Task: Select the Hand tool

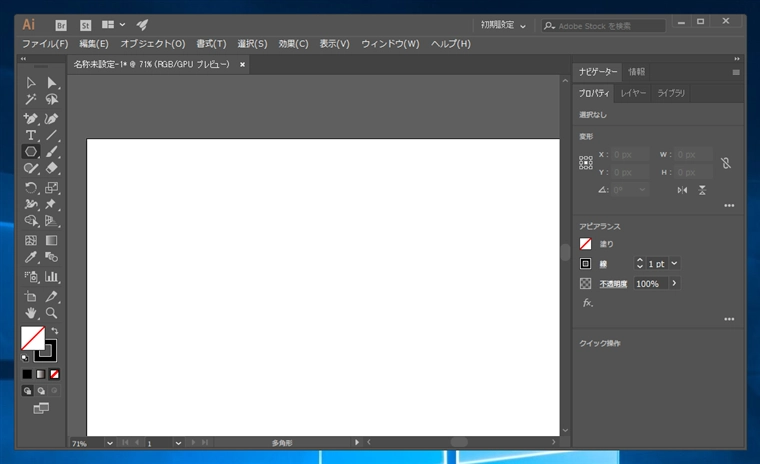Action: coord(31,313)
